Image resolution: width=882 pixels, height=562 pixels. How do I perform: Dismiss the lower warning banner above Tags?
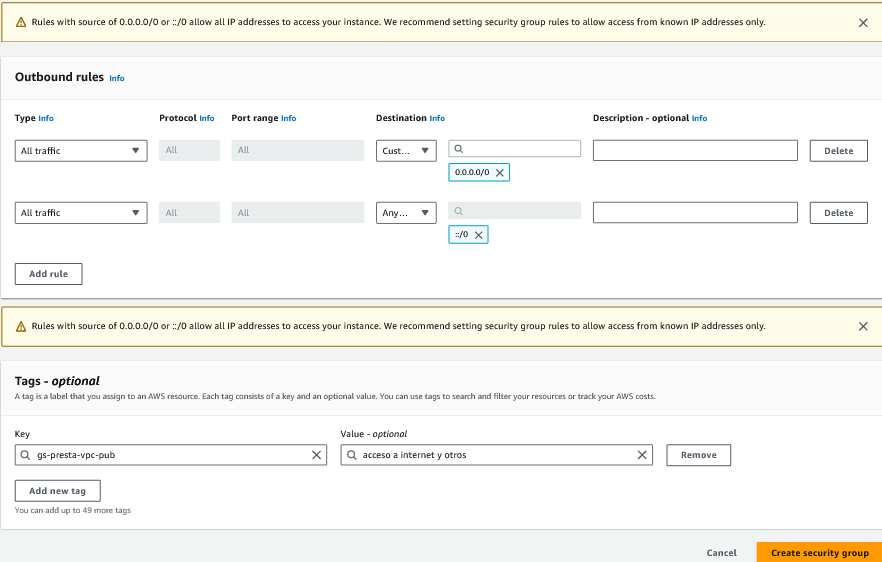[863, 326]
